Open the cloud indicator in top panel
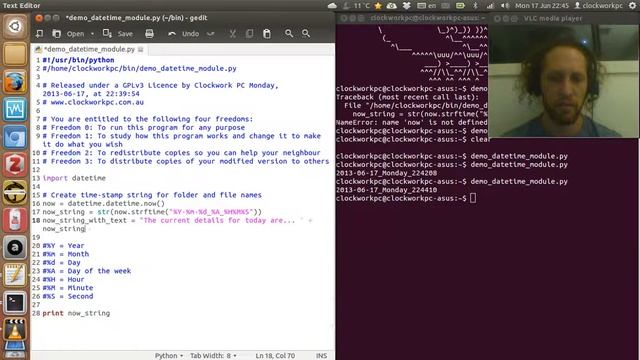This screenshot has height=360, width=640. coord(332,6)
